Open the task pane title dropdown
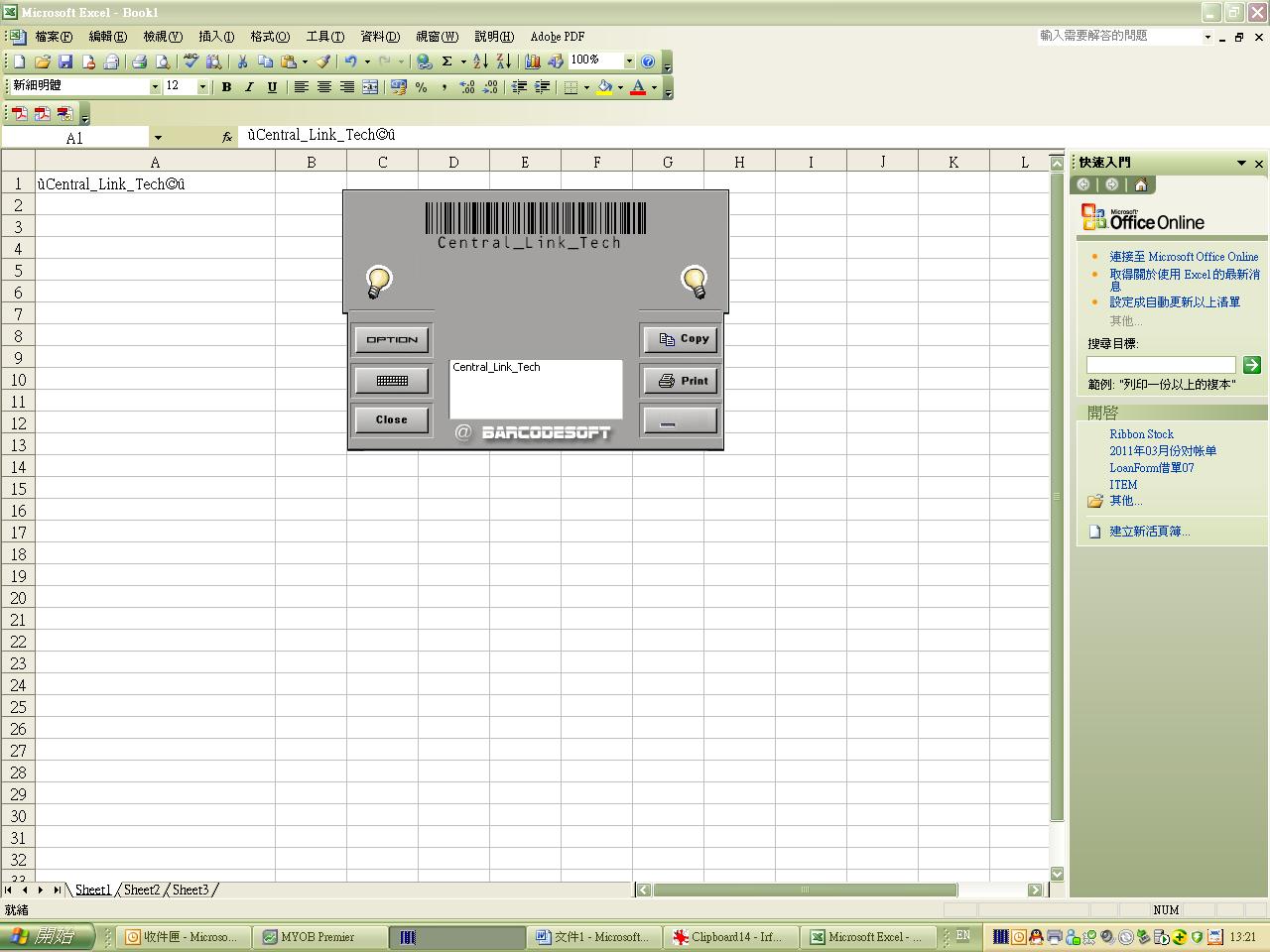The image size is (1270, 952). tap(1241, 163)
